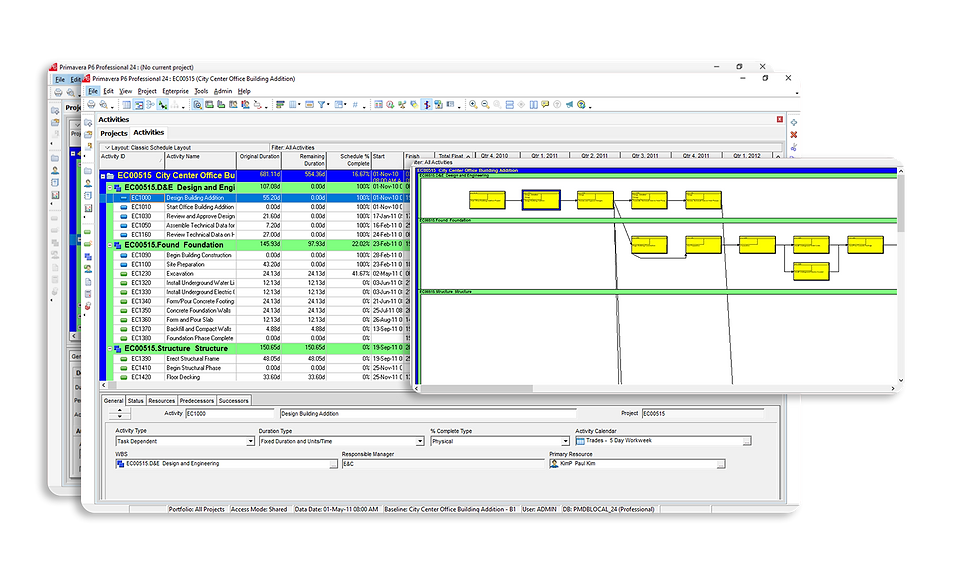Click the Activity ID column header
The image size is (980, 586).
(x=132, y=160)
